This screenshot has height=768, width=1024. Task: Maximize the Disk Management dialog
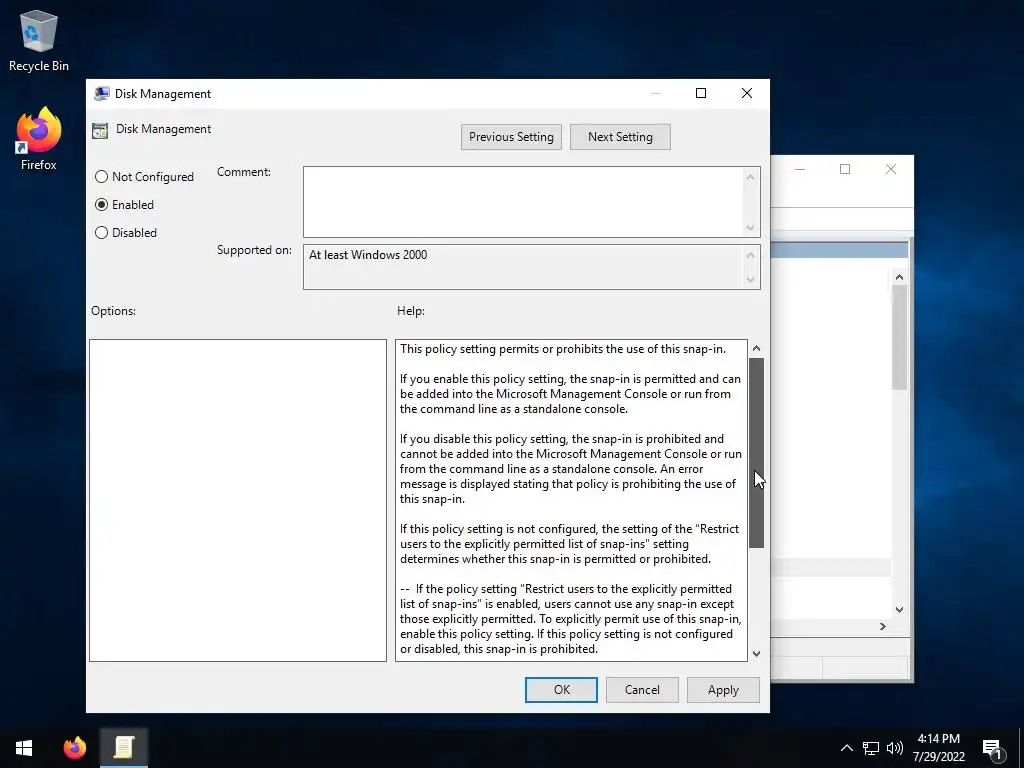[x=701, y=93]
